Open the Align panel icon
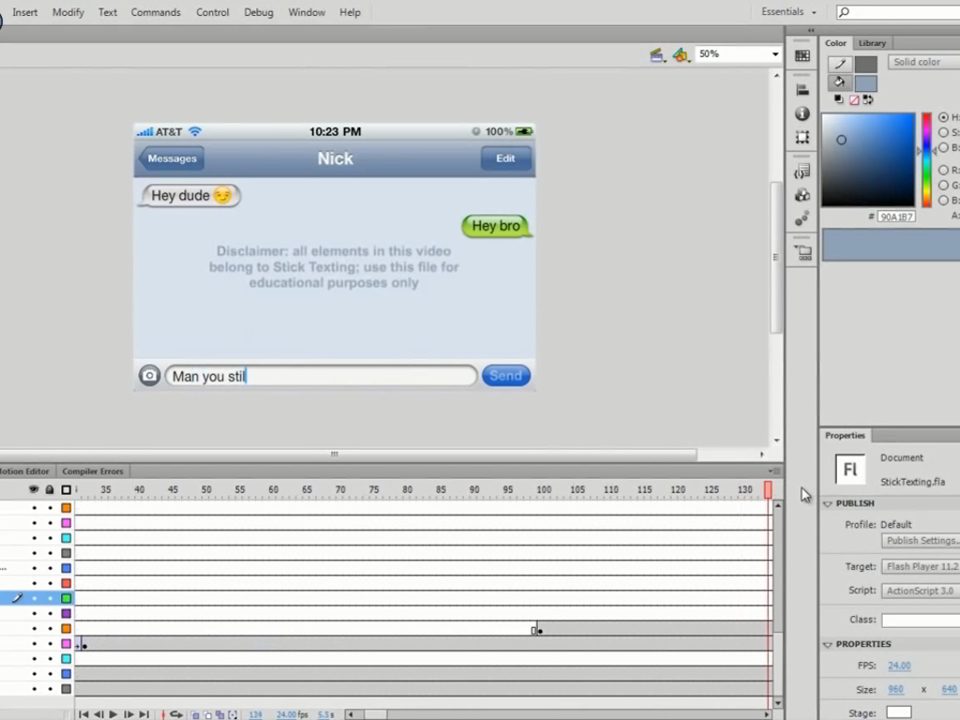This screenshot has height=720, width=960. pos(802,89)
